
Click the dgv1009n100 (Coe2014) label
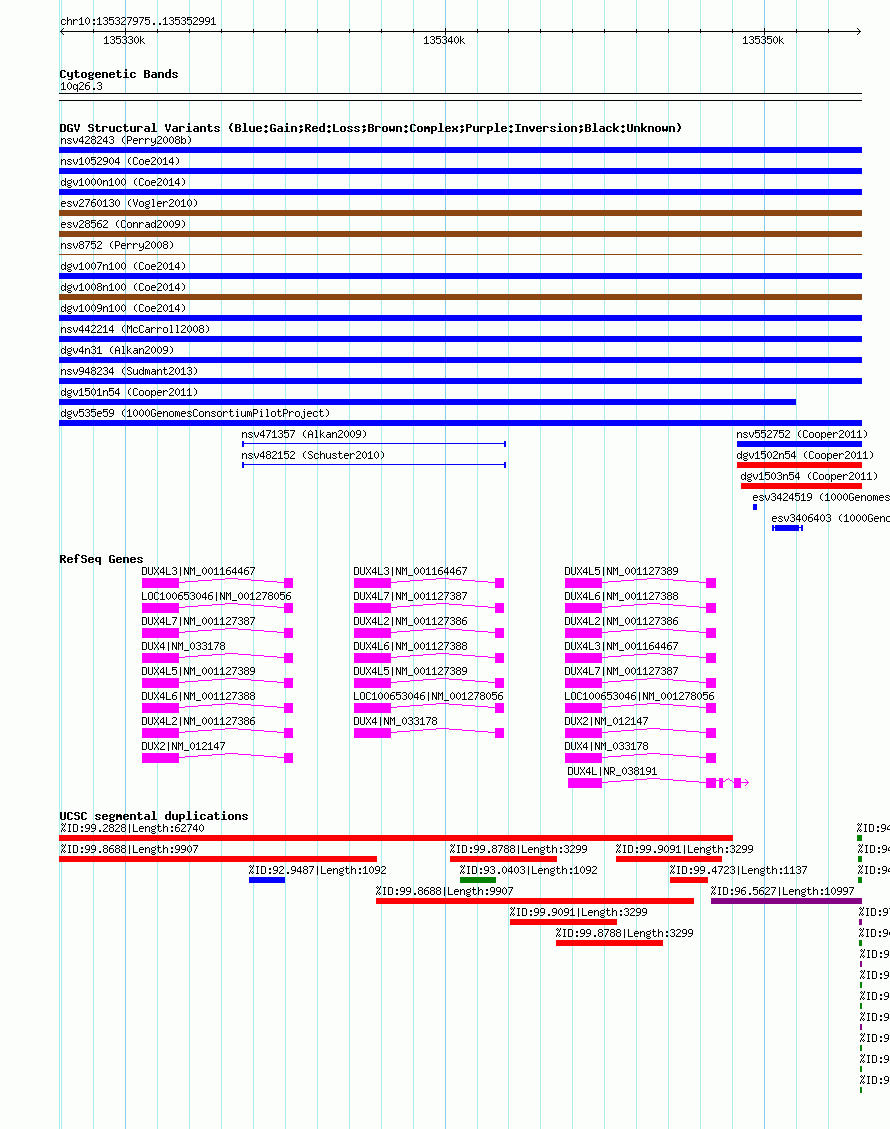[123, 308]
